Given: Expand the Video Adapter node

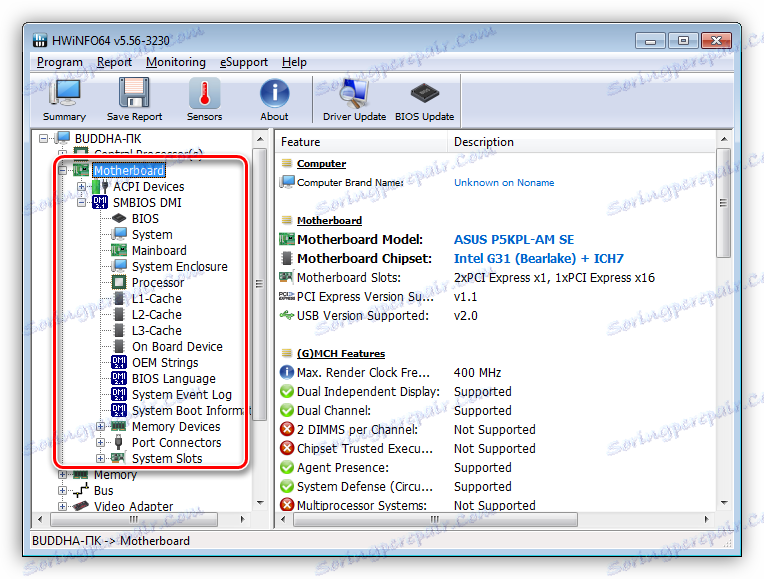Looking at the screenshot, I should click(x=62, y=506).
